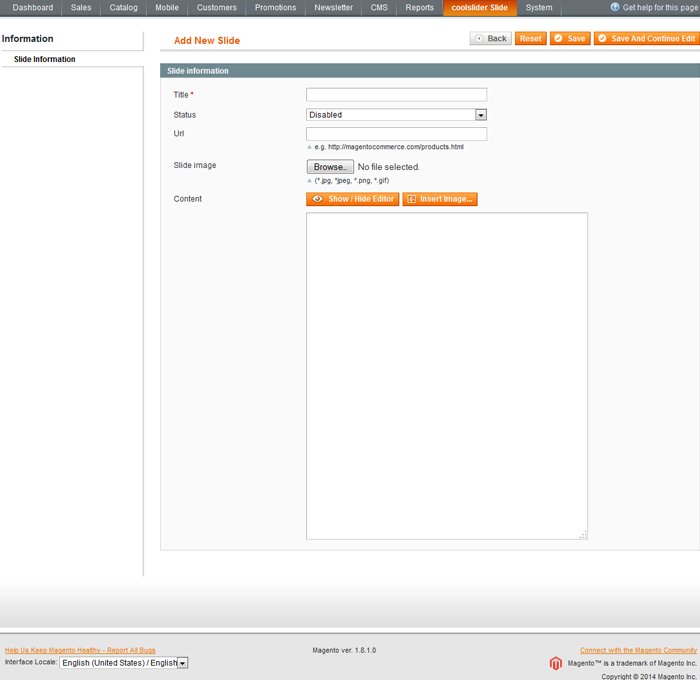Save the new slide

click(x=570, y=38)
